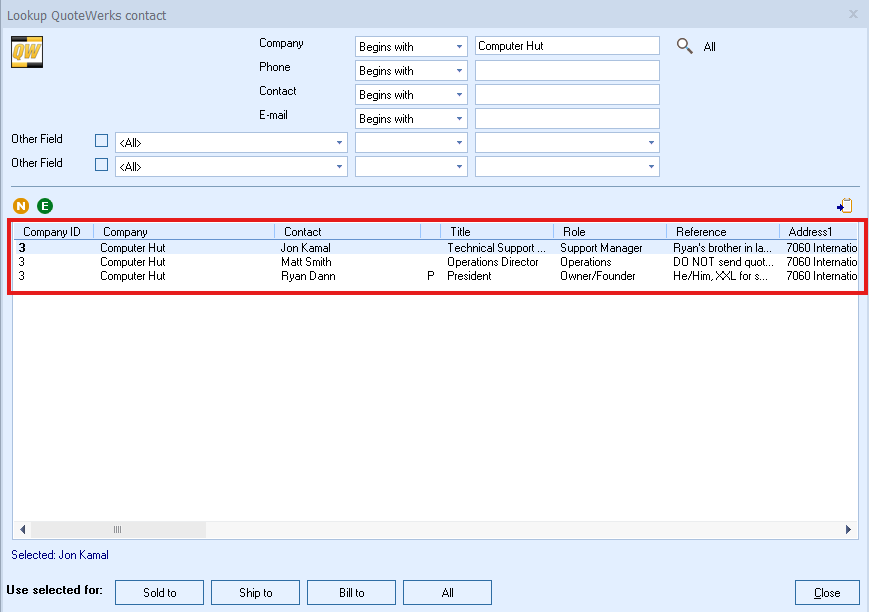The width and height of the screenshot is (869, 612).
Task: Click the Bill to button
Action: [351, 592]
